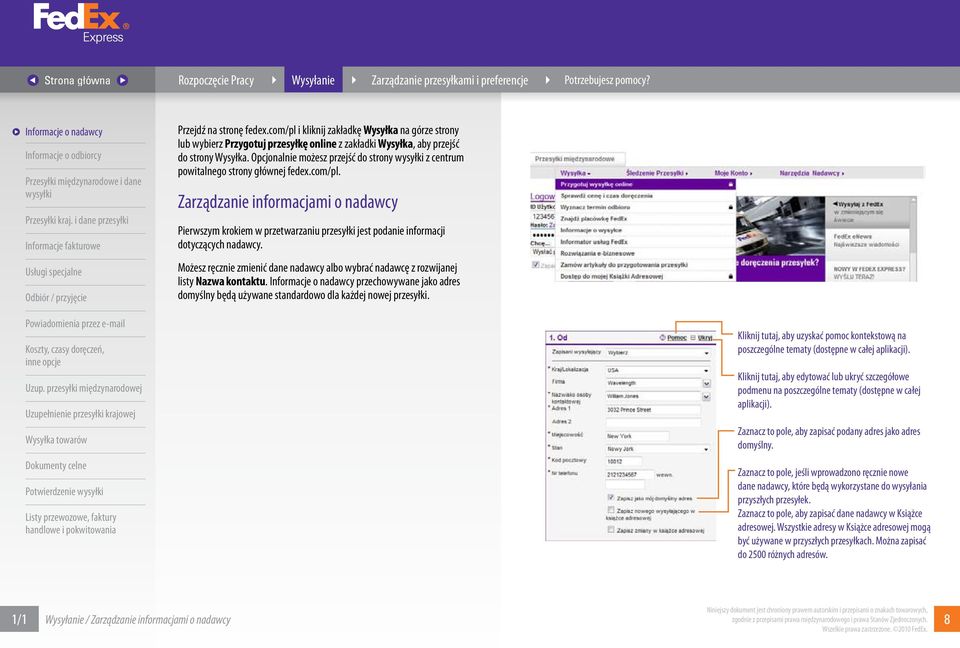The width and height of the screenshot is (960, 648).
Task: Open the Kraj/Lokalizacja USA dropdown
Action: coord(658,370)
